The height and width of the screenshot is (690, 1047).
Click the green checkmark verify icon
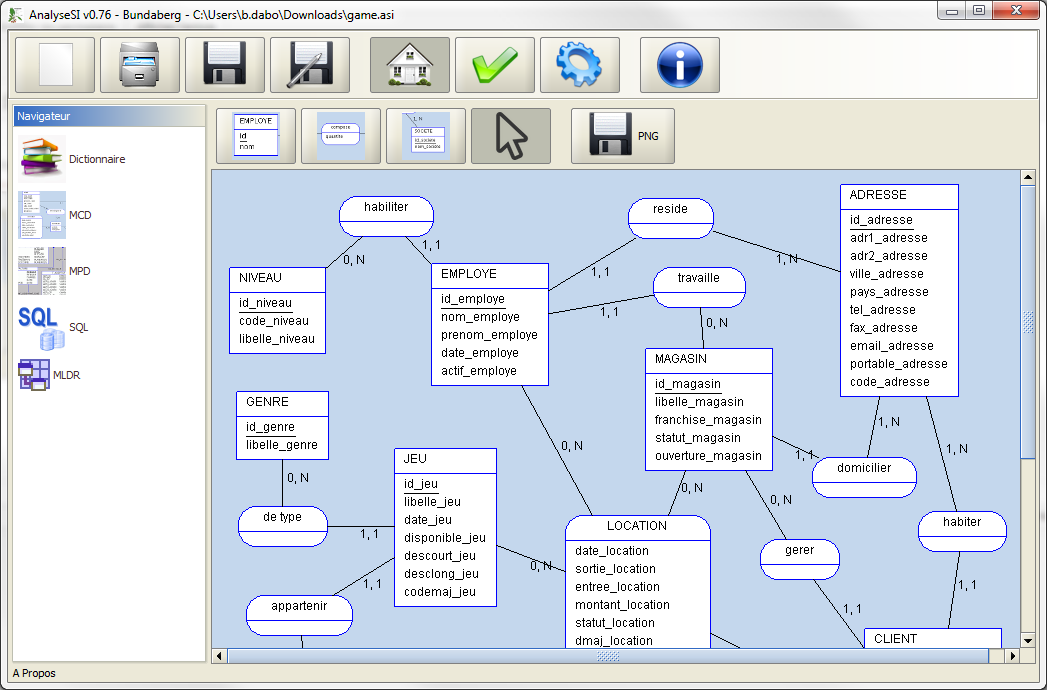[495, 66]
